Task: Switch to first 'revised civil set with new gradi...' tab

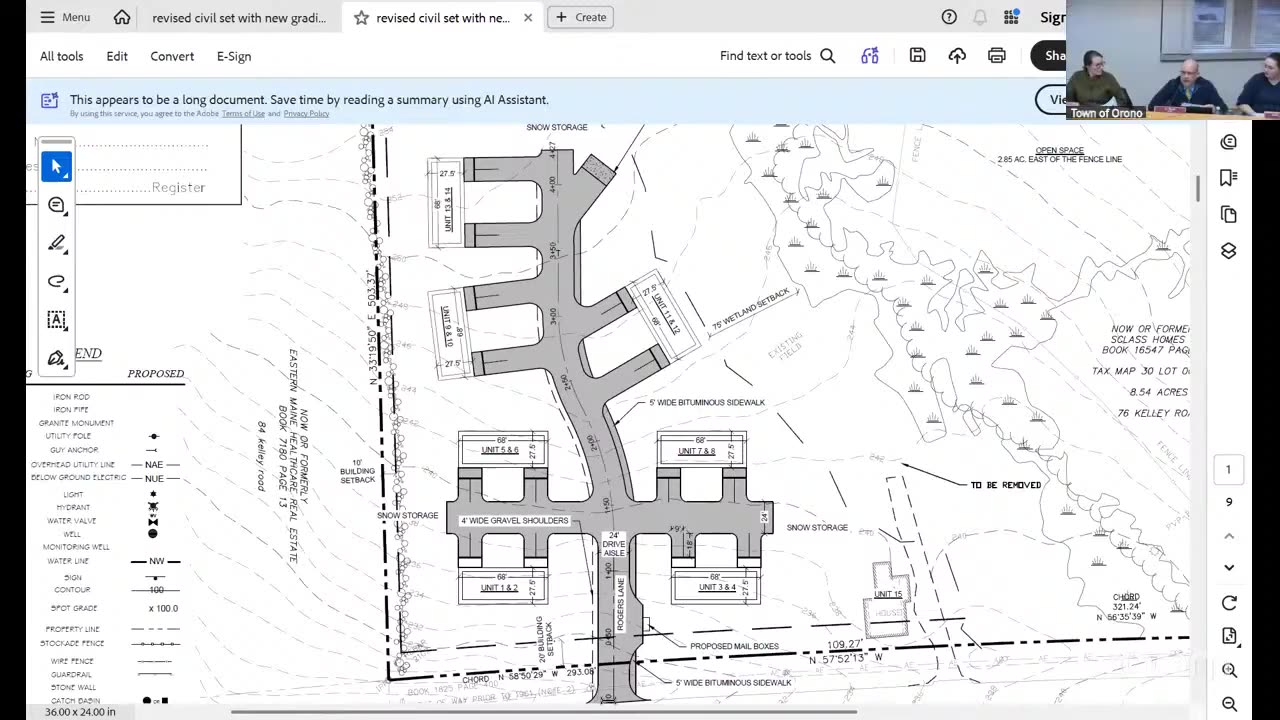Action: [x=239, y=17]
